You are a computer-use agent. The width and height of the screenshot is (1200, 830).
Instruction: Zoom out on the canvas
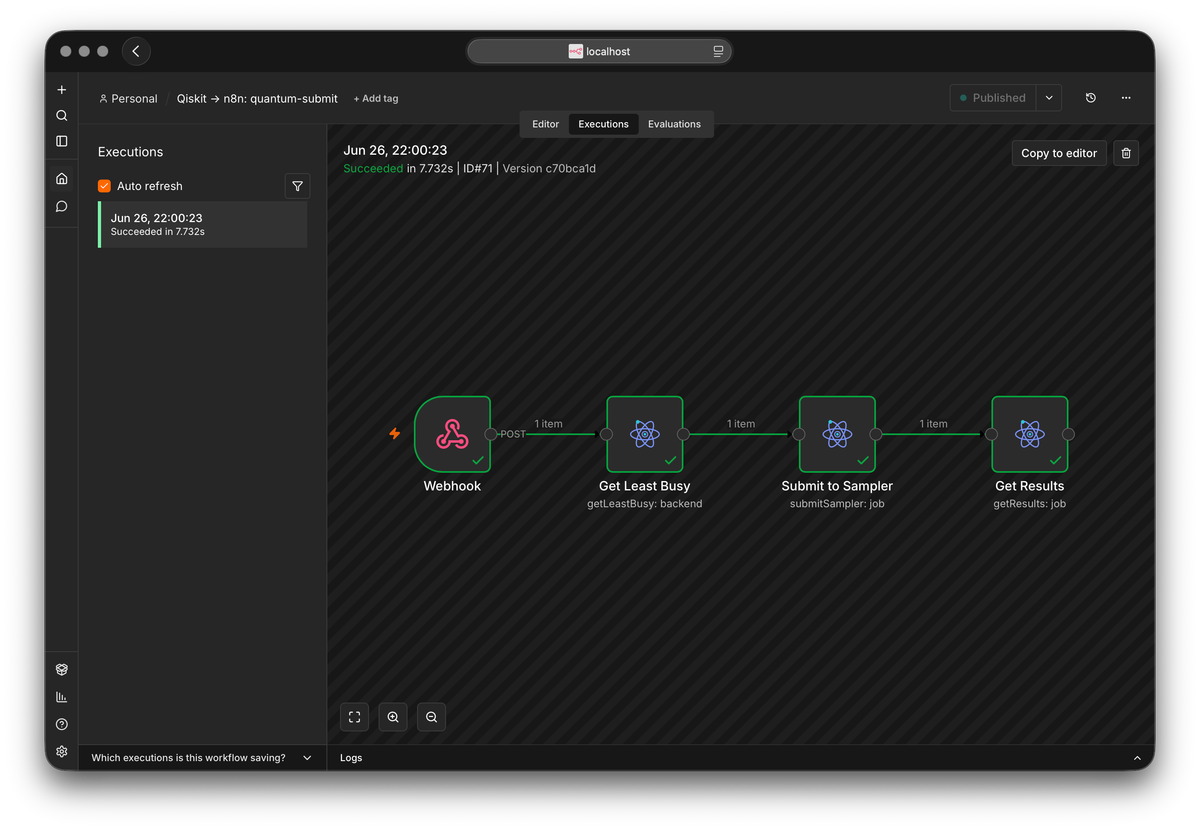[x=431, y=717]
